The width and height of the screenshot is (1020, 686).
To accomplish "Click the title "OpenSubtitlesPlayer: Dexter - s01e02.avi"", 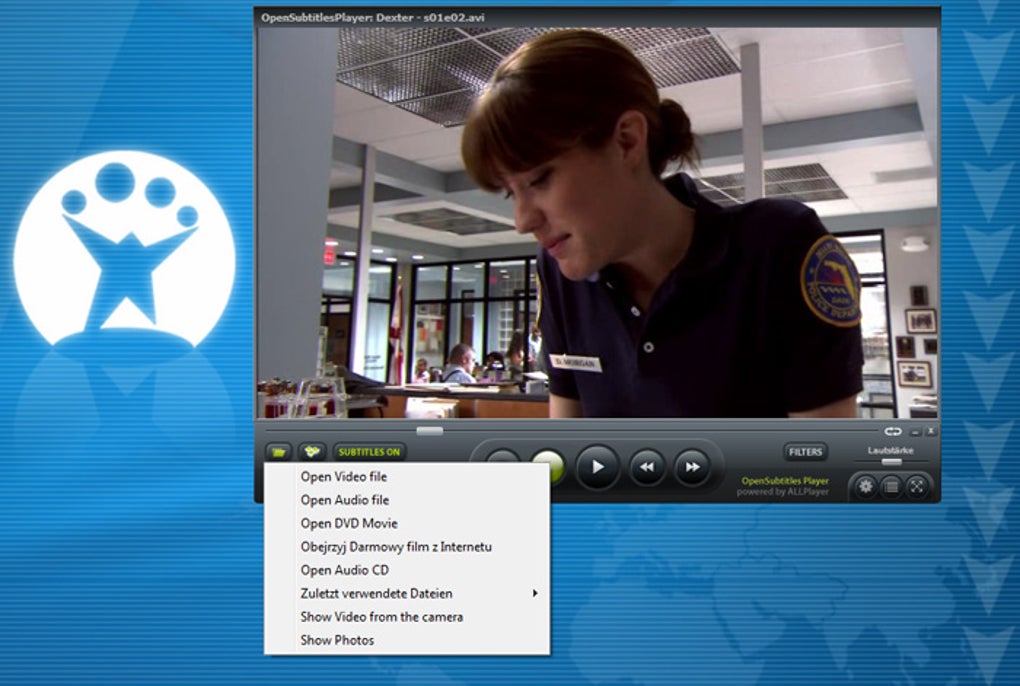I will coord(373,18).
